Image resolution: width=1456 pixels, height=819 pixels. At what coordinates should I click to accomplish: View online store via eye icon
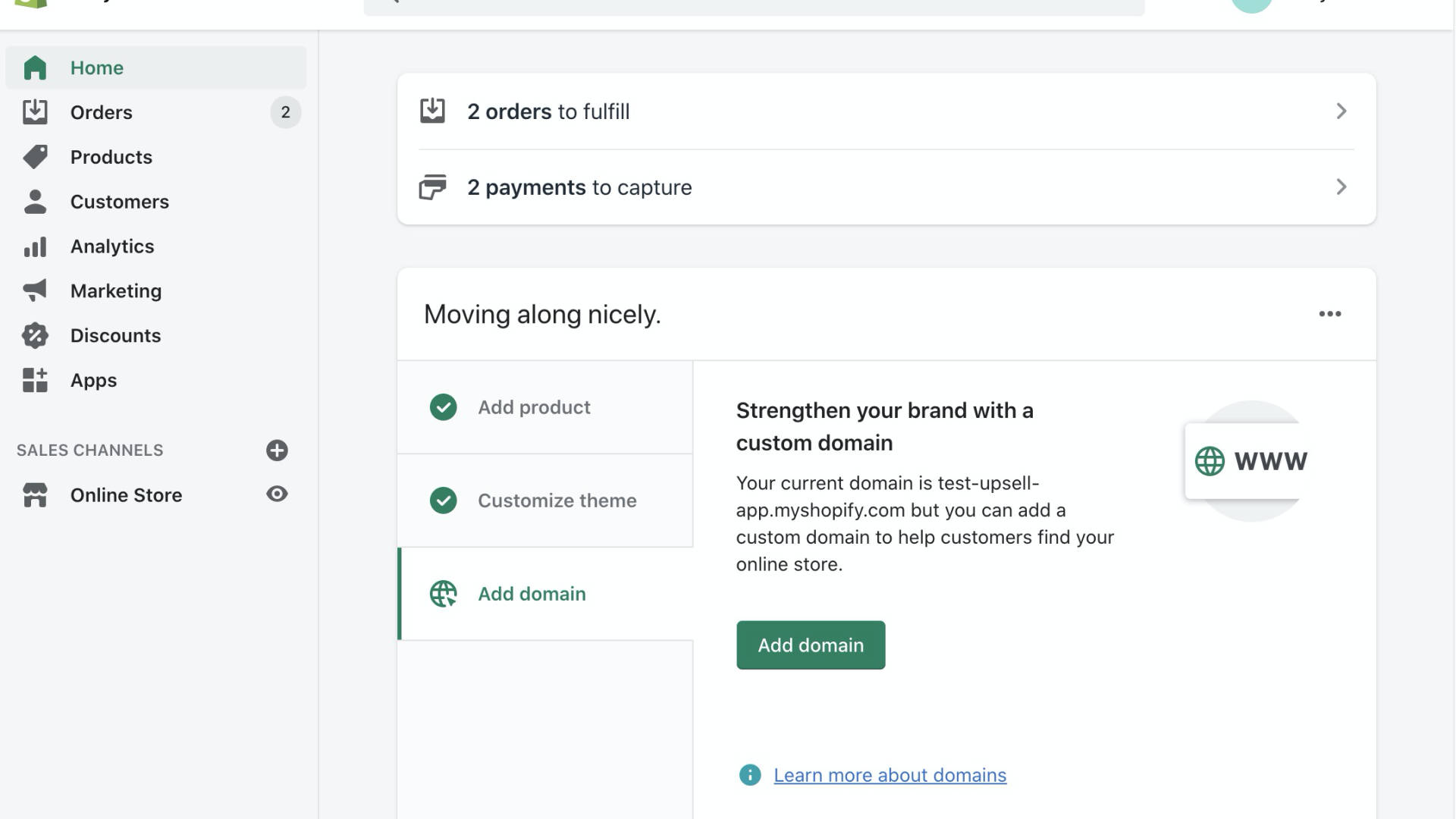pyautogui.click(x=277, y=494)
